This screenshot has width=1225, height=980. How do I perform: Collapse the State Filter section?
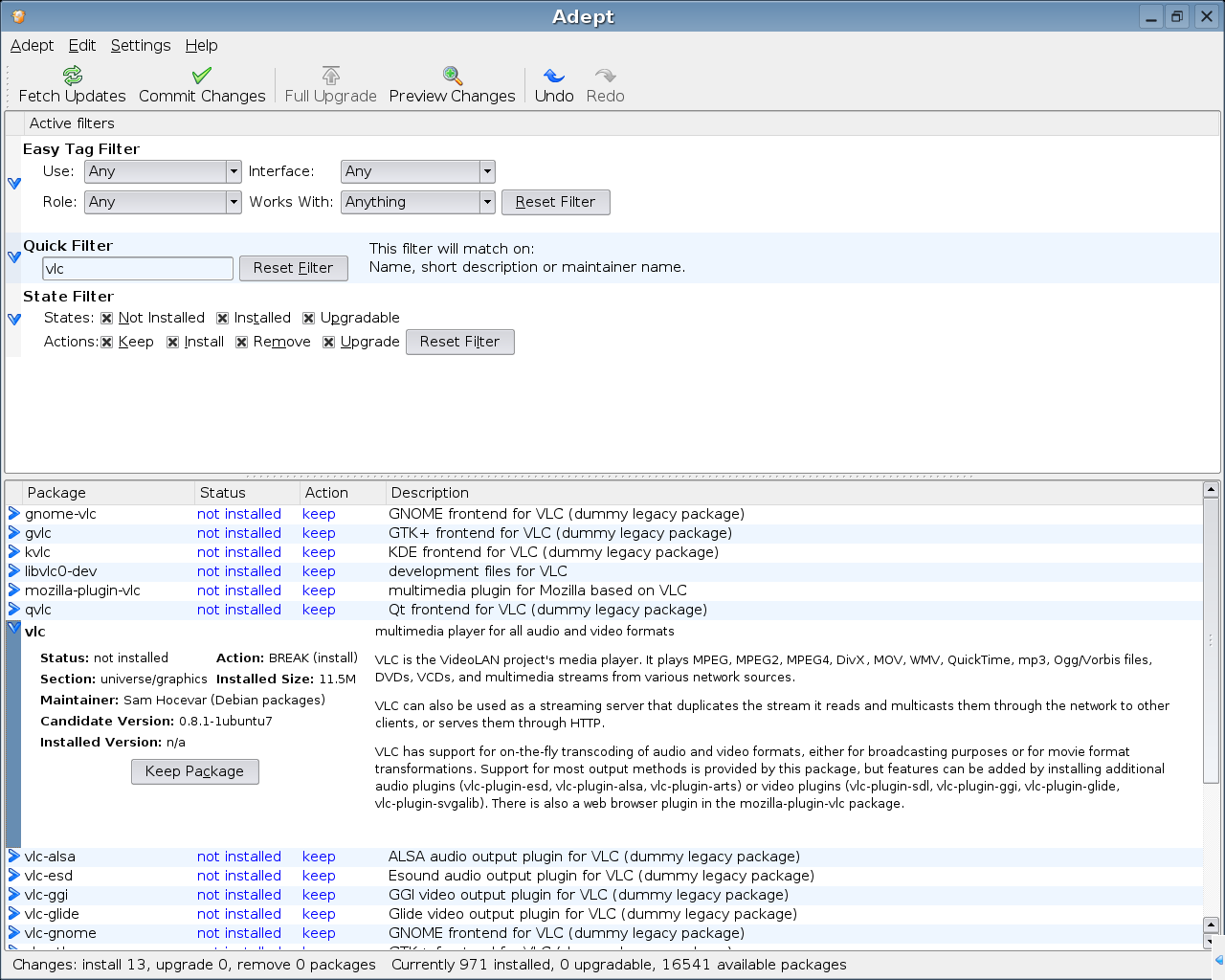(14, 319)
